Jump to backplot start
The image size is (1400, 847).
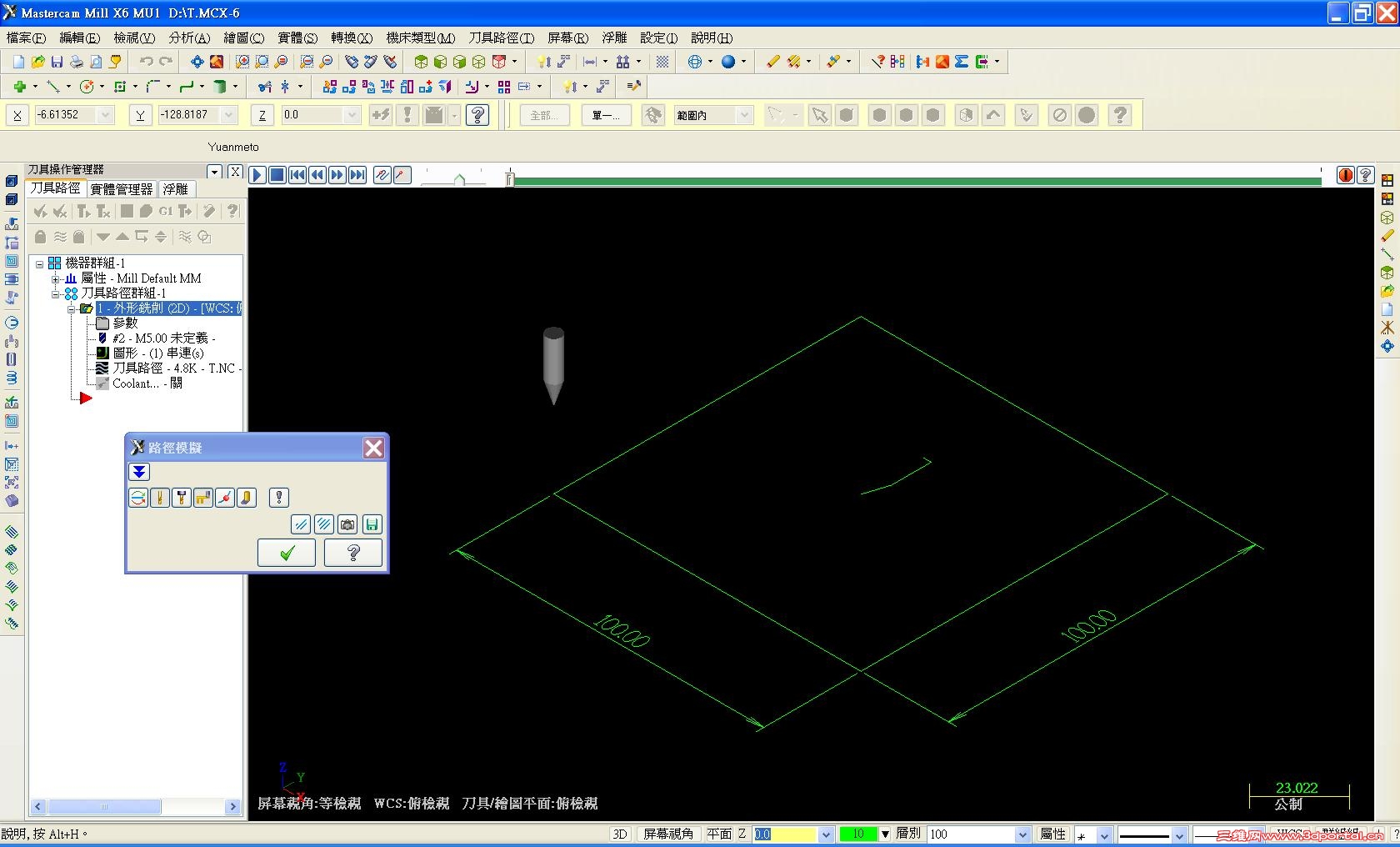pyautogui.click(x=297, y=175)
